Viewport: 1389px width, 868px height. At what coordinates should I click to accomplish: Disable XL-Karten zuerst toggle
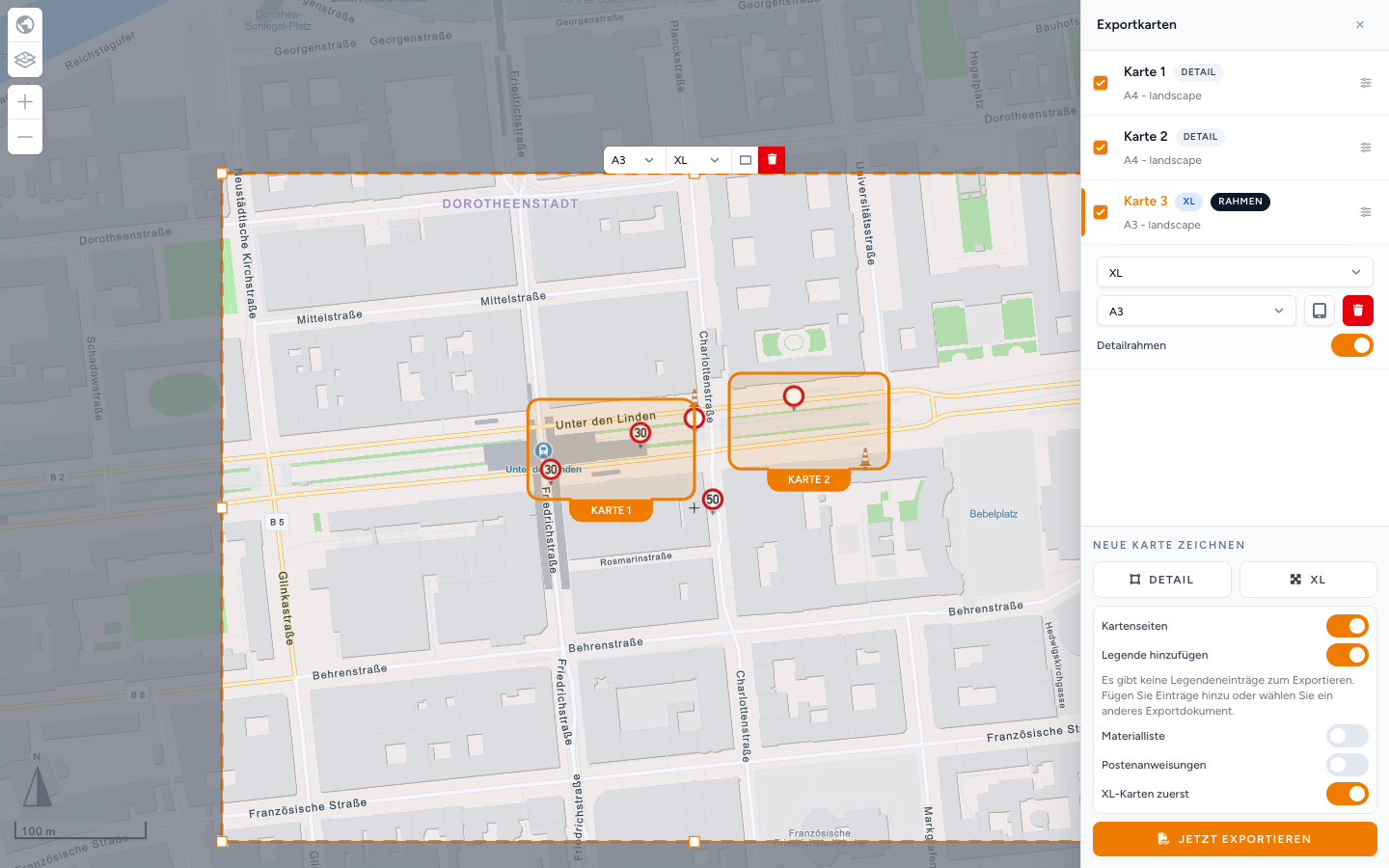point(1348,794)
